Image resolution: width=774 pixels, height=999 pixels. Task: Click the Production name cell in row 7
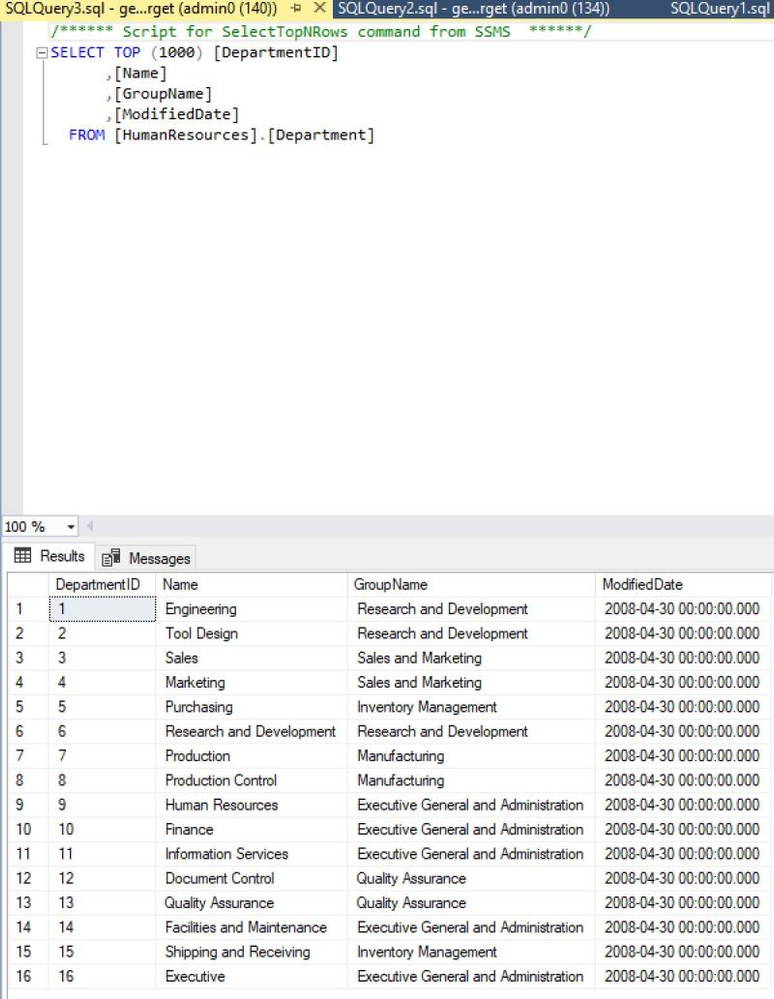point(252,756)
